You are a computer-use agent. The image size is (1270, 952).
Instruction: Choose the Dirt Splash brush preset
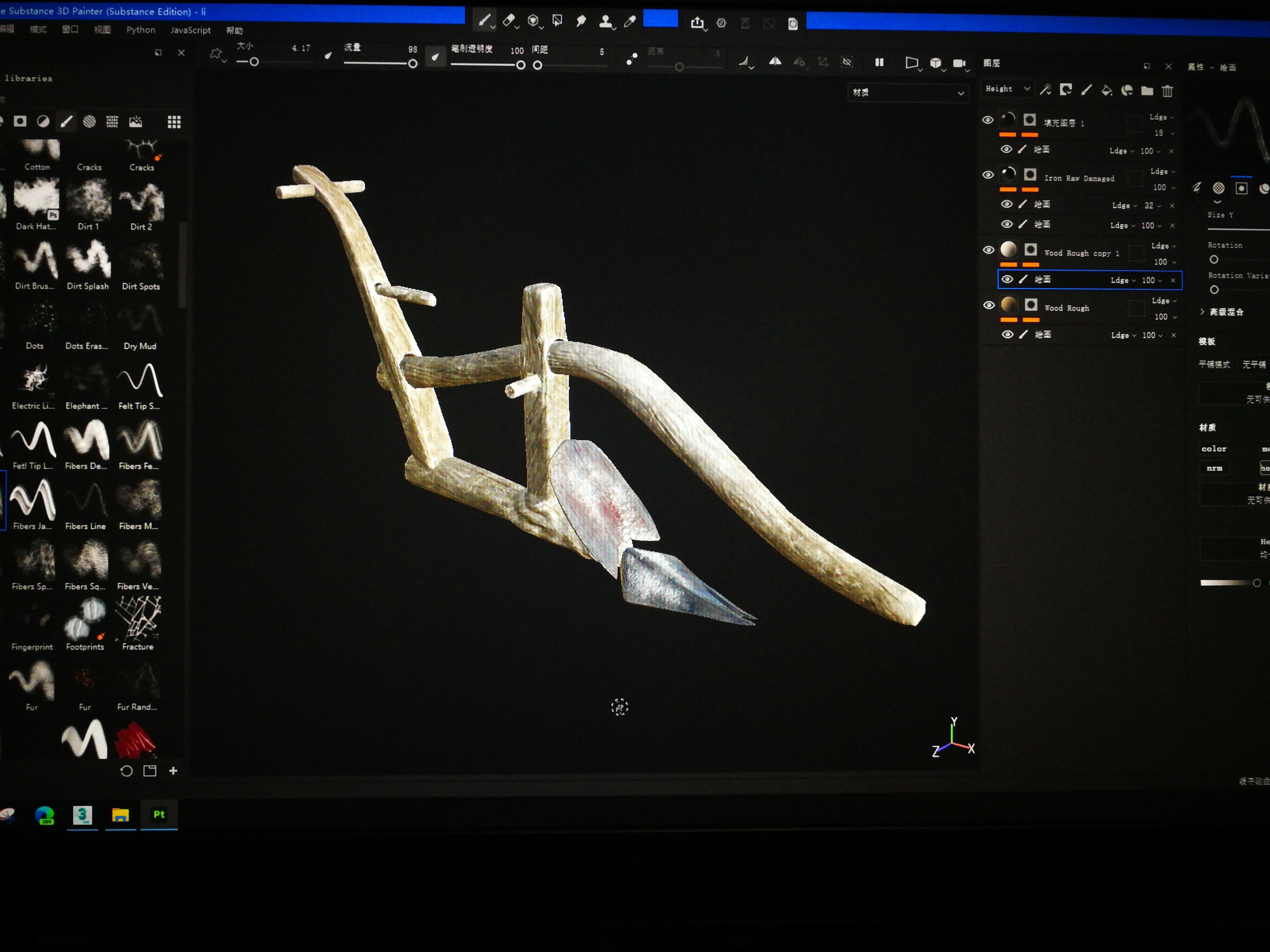click(88, 262)
